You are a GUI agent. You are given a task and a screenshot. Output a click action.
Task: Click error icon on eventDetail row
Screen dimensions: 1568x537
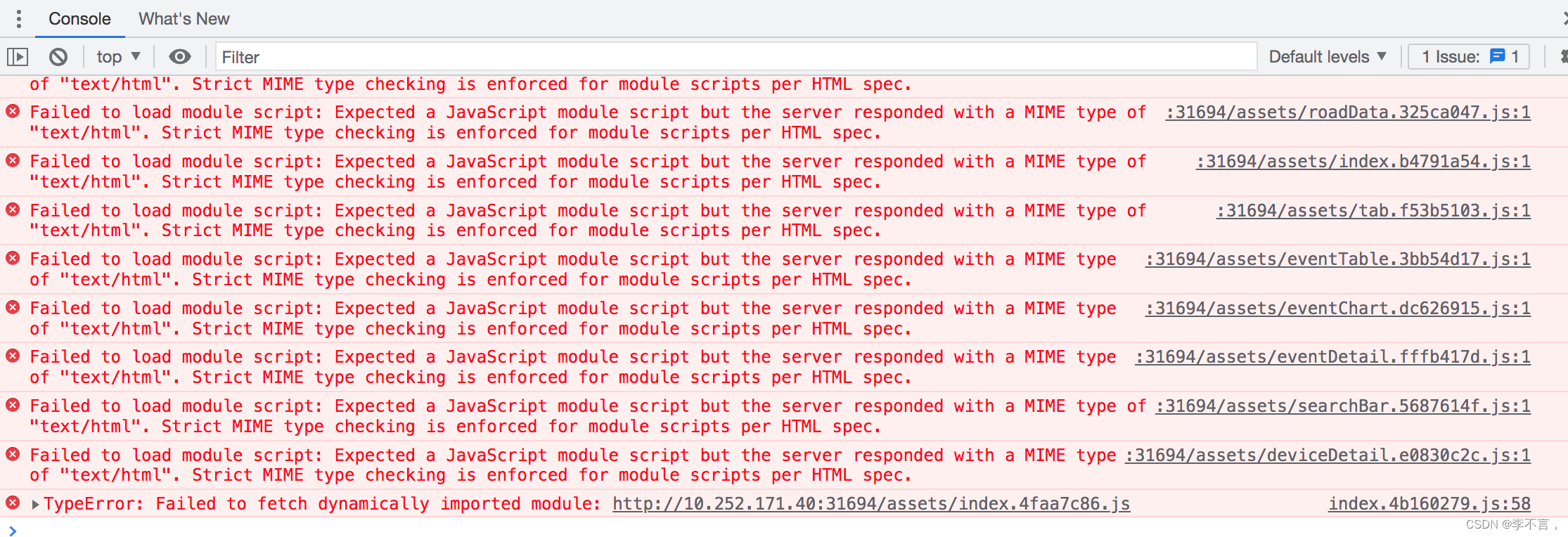(x=13, y=356)
